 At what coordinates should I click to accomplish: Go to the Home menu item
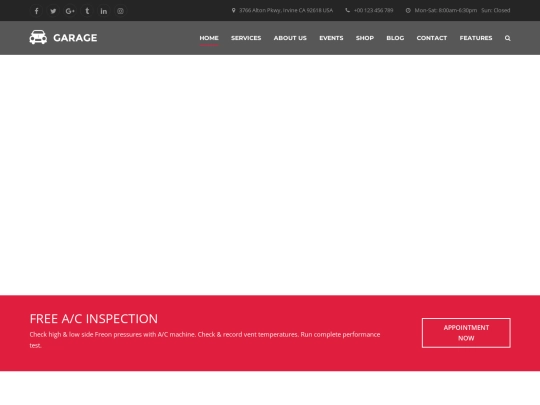point(209,38)
